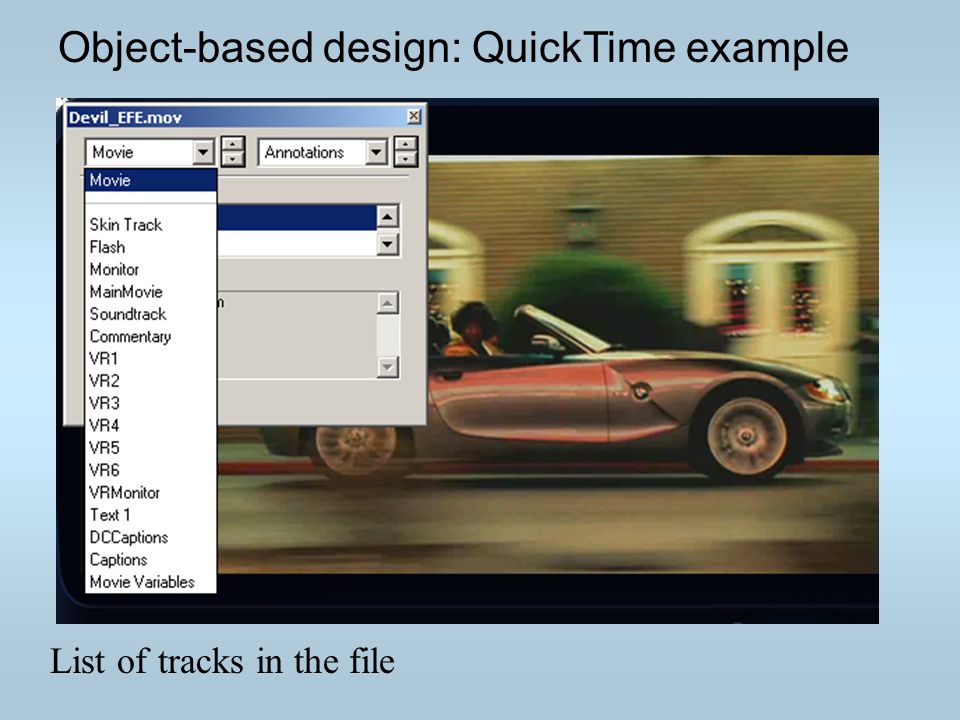Viewport: 960px width, 720px height.
Task: Select Captions track entry
Action: coord(151,560)
